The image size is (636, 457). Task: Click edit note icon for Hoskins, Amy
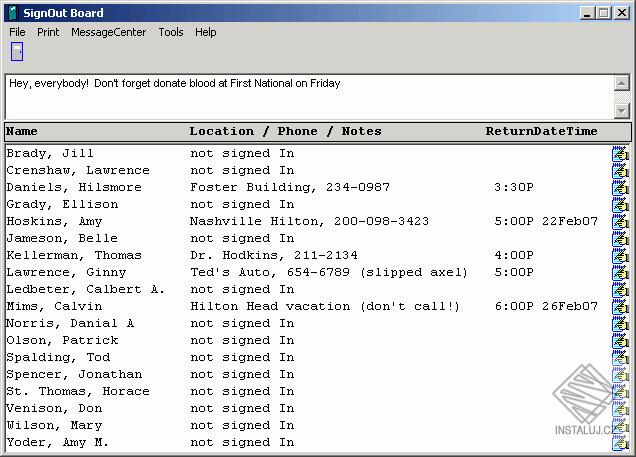[620, 222]
